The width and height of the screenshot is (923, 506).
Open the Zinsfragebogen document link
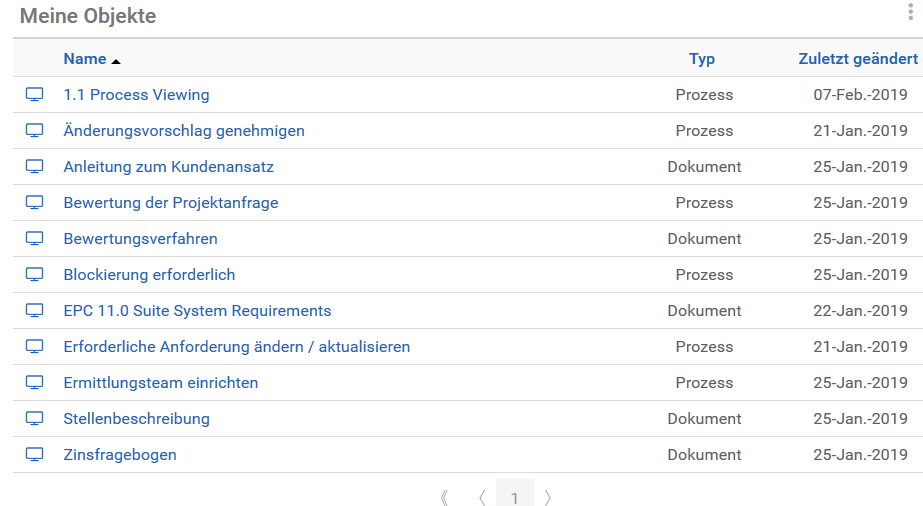click(120, 455)
